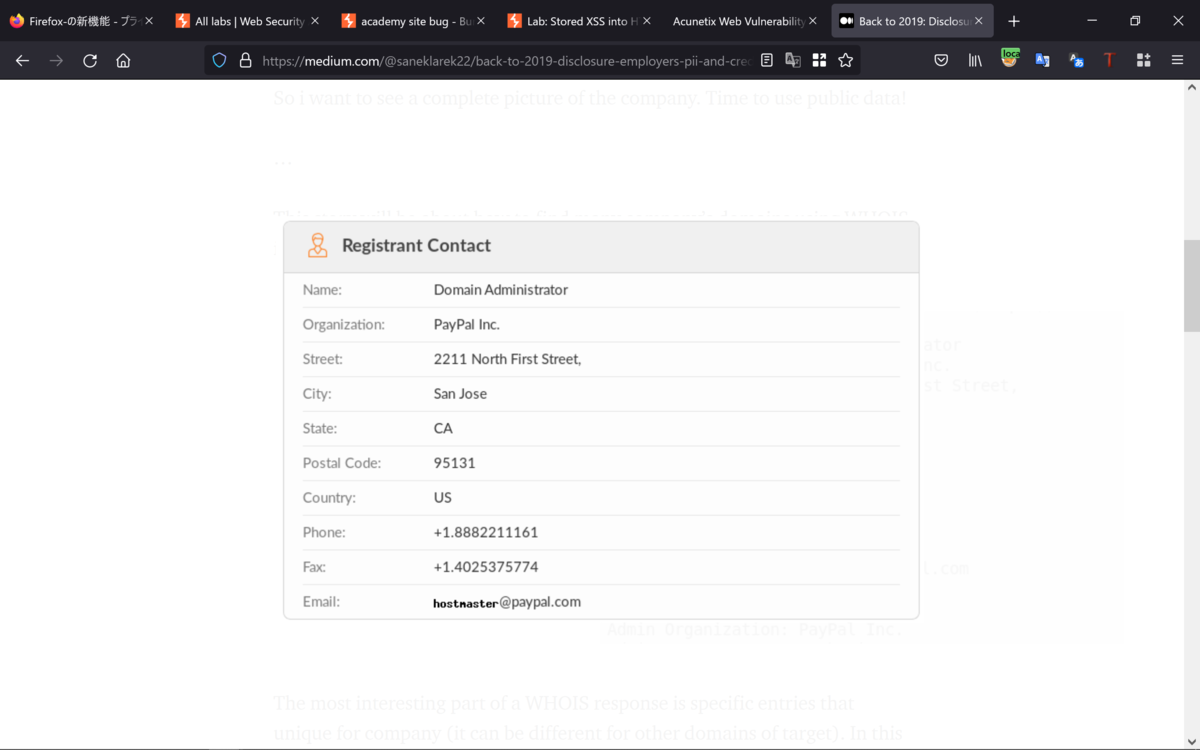This screenshot has width=1200, height=750.
Task: Close the Back to 2019 tab
Action: 979,21
